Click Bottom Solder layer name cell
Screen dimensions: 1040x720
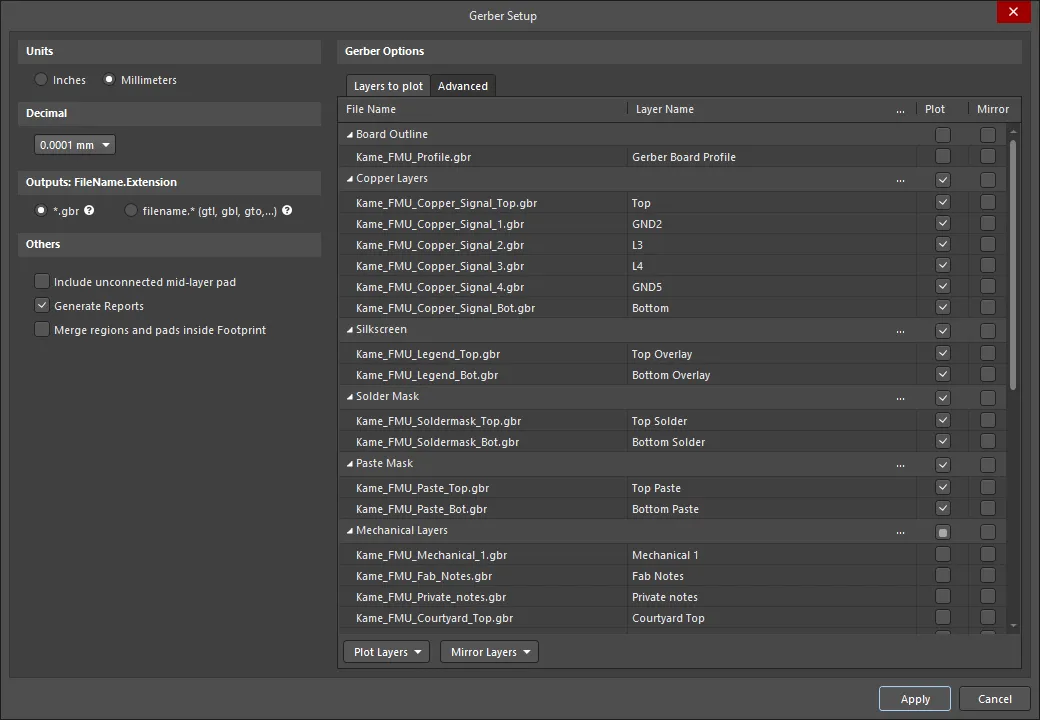coord(771,442)
